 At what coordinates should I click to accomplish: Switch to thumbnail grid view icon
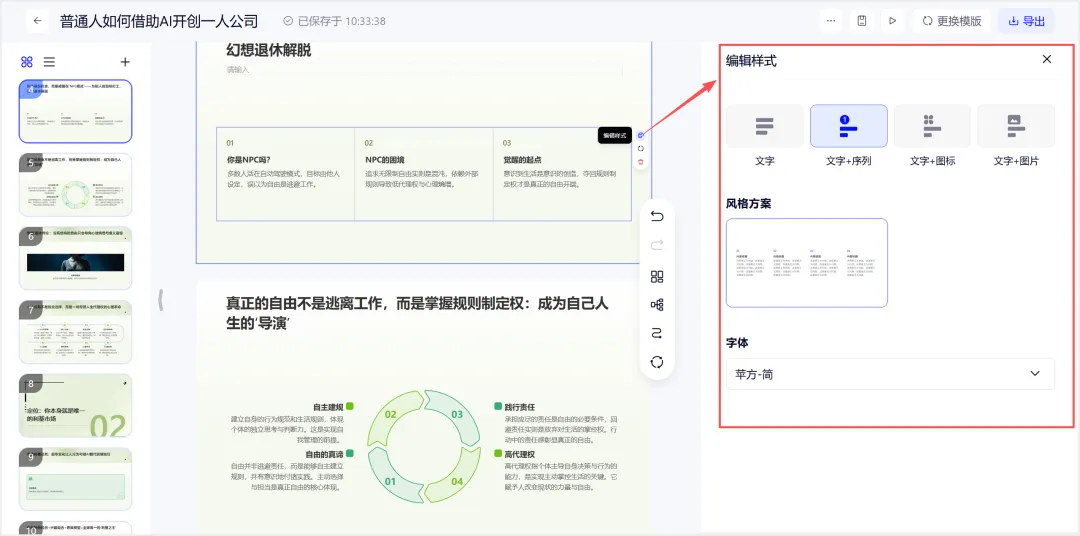tap(27, 62)
